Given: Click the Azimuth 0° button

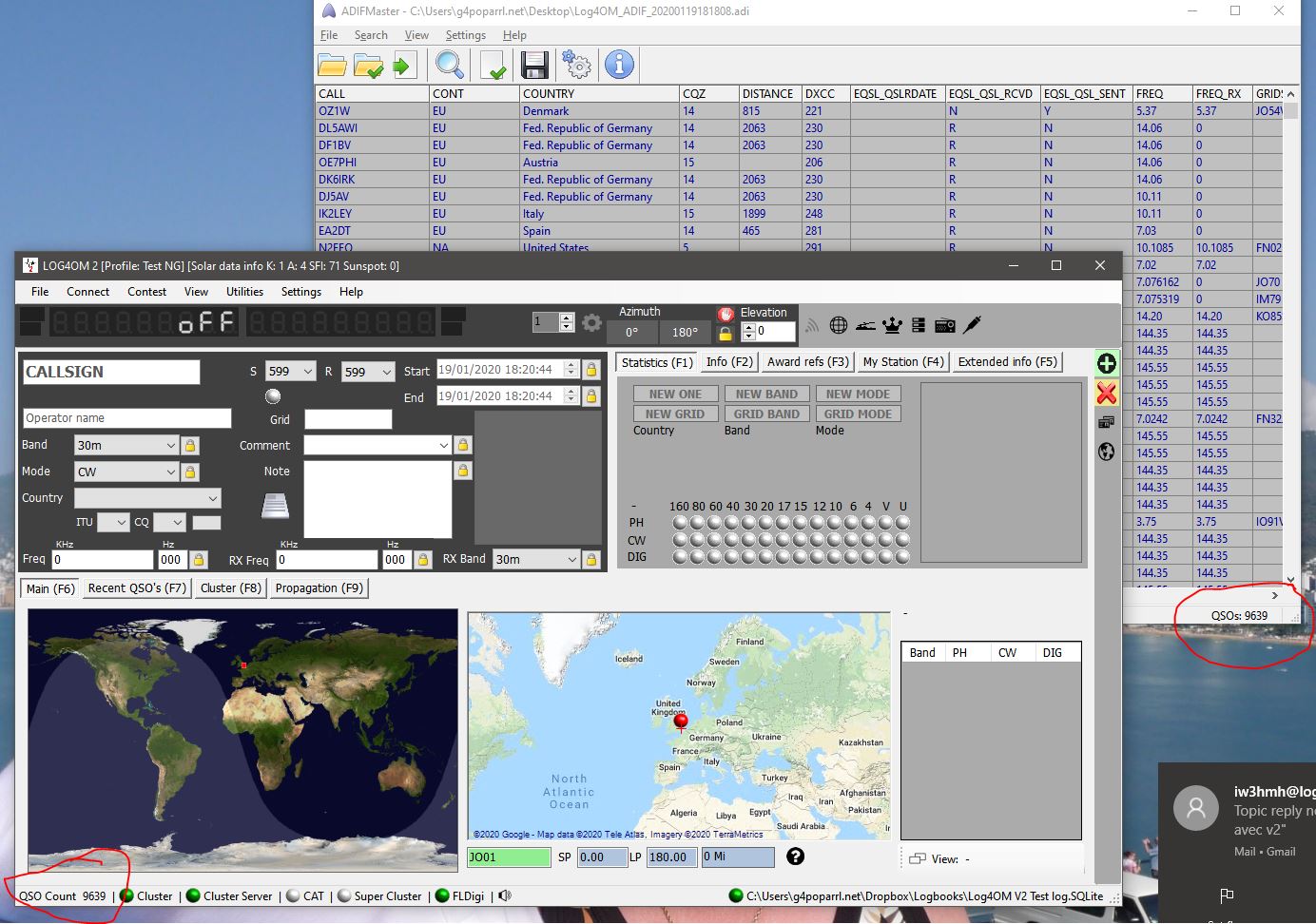Looking at the screenshot, I should [631, 333].
